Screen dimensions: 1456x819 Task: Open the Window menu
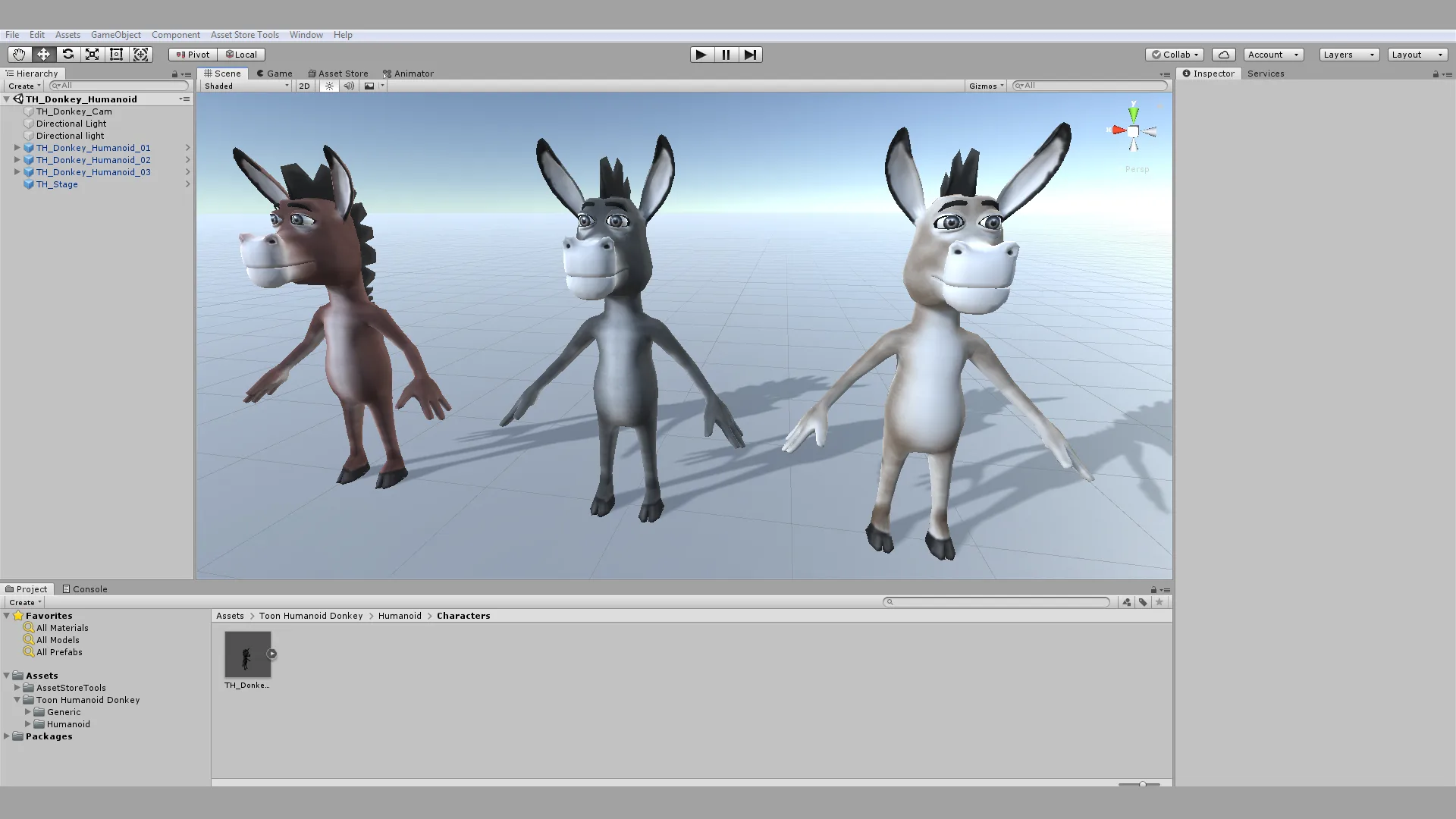tap(306, 35)
